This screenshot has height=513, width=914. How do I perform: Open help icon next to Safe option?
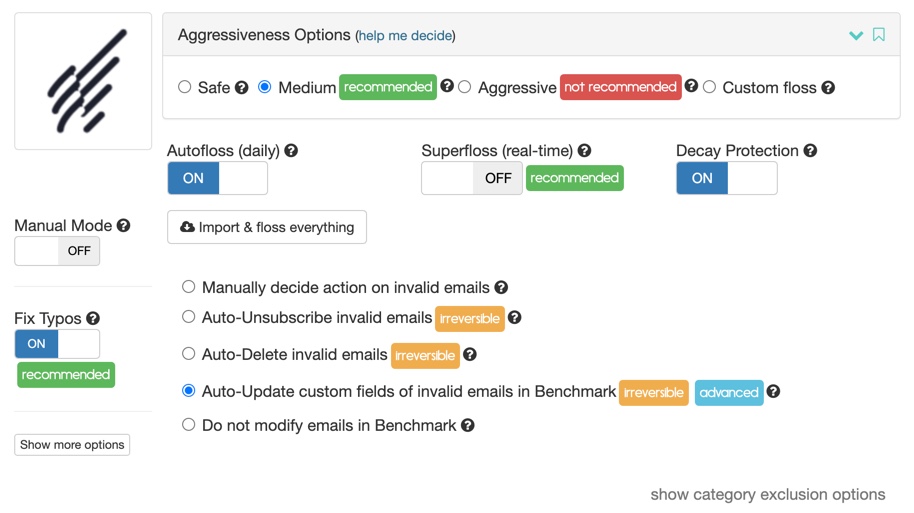[241, 88]
